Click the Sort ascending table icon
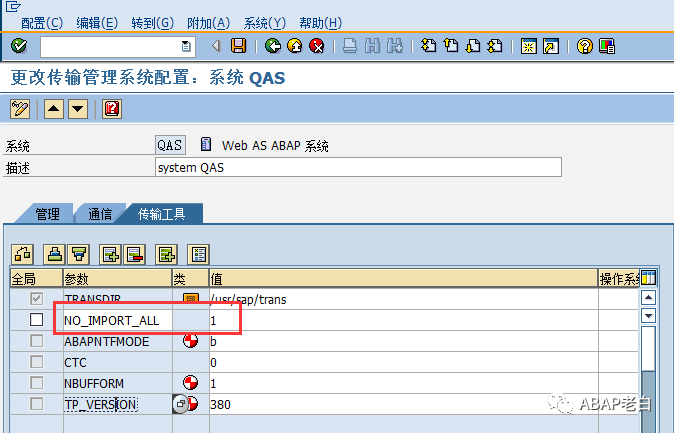The width and height of the screenshot is (674, 433). (x=54, y=254)
